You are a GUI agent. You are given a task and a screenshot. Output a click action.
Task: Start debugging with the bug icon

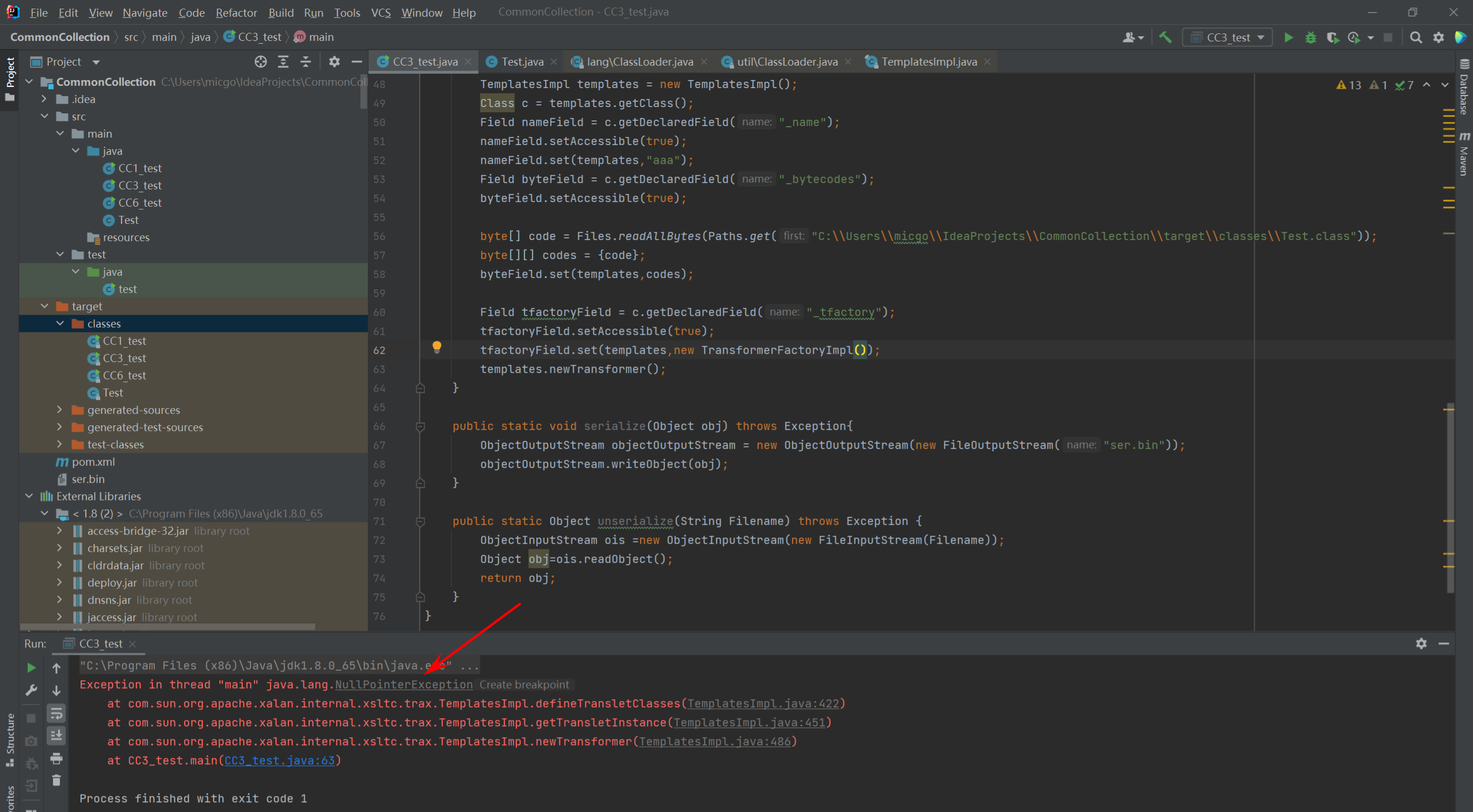1311,37
